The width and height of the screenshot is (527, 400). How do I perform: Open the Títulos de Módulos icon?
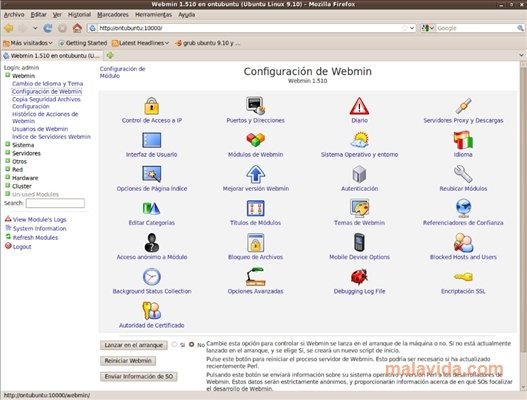point(255,208)
